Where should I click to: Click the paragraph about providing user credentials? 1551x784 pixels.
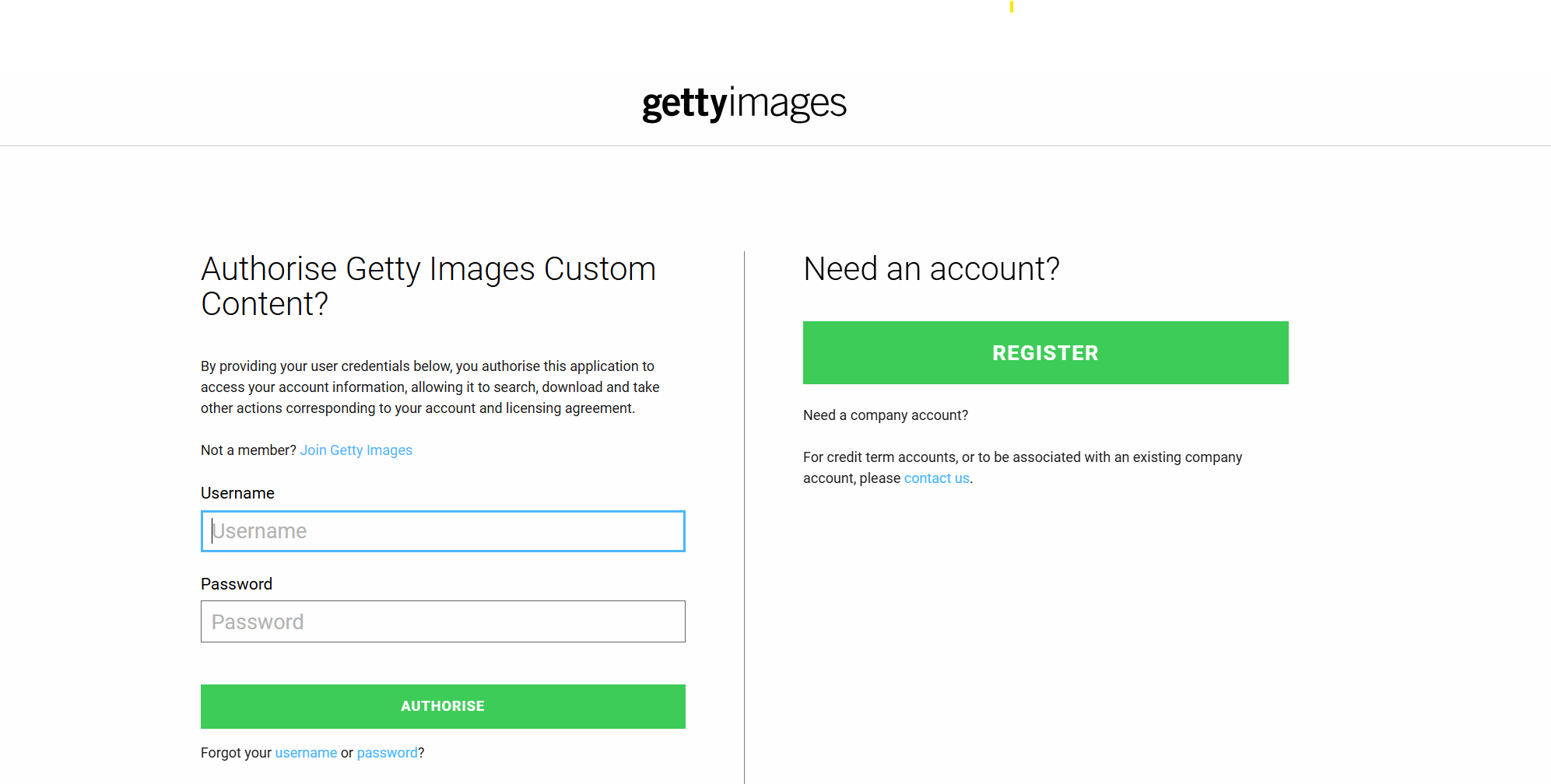(430, 387)
